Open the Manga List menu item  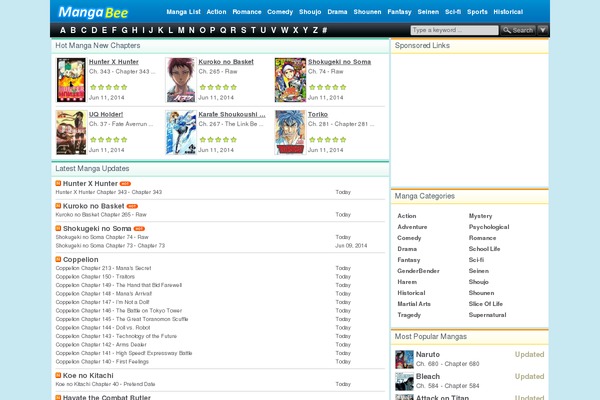pyautogui.click(x=183, y=12)
